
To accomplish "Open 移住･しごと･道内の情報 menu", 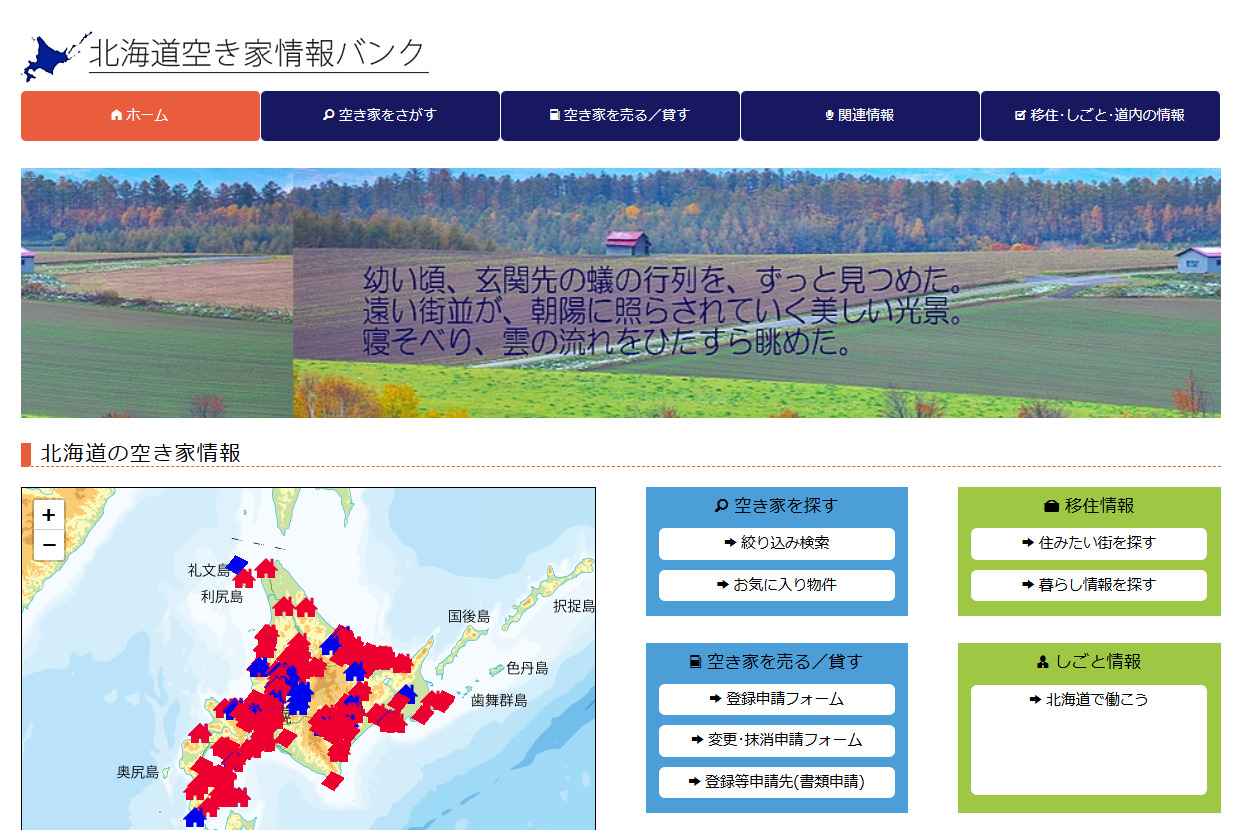I will 1100,115.
